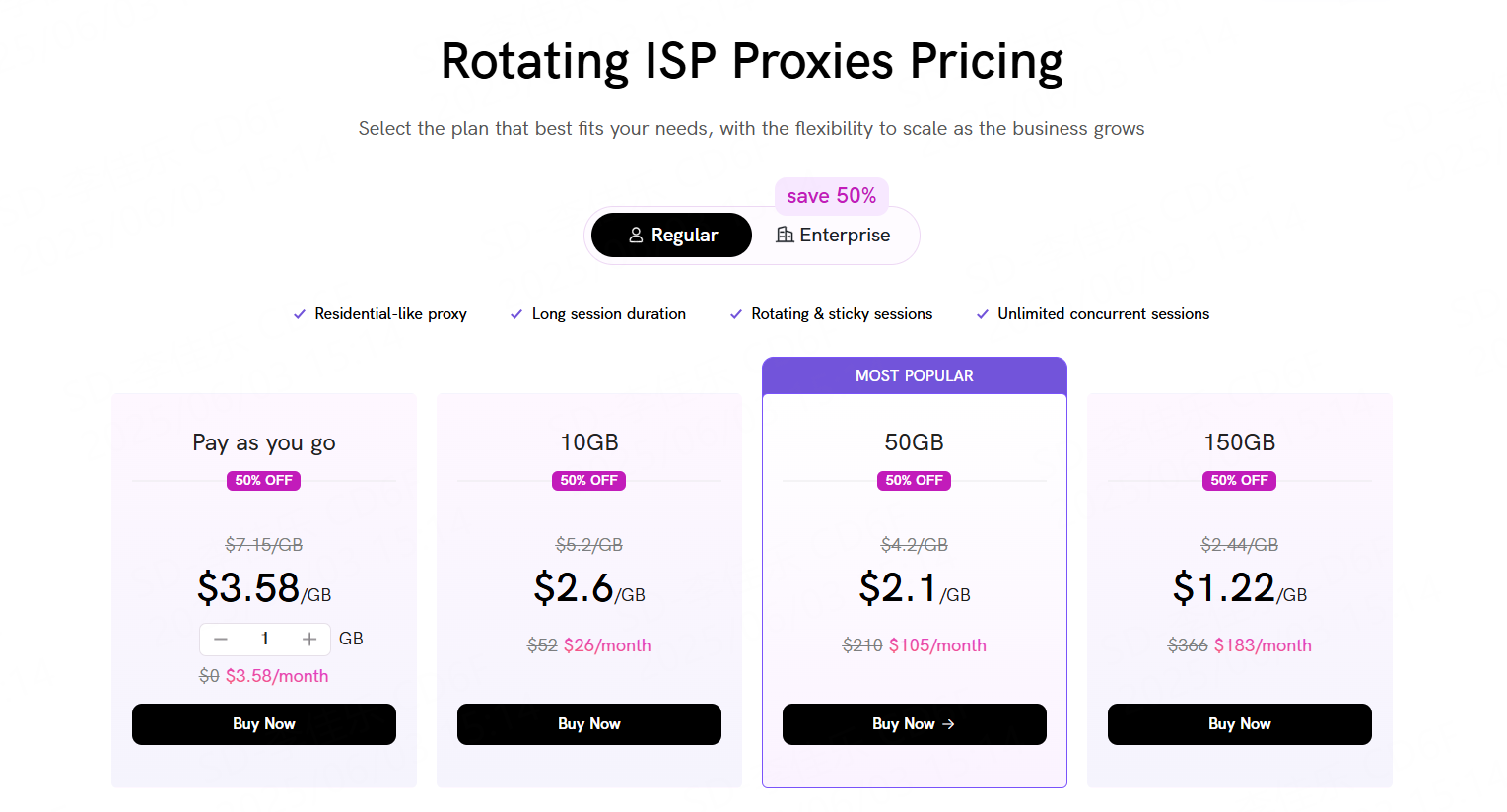Decrease GB quantity with minus icon
Viewport: 1507px width, 812px height.
[x=221, y=640]
